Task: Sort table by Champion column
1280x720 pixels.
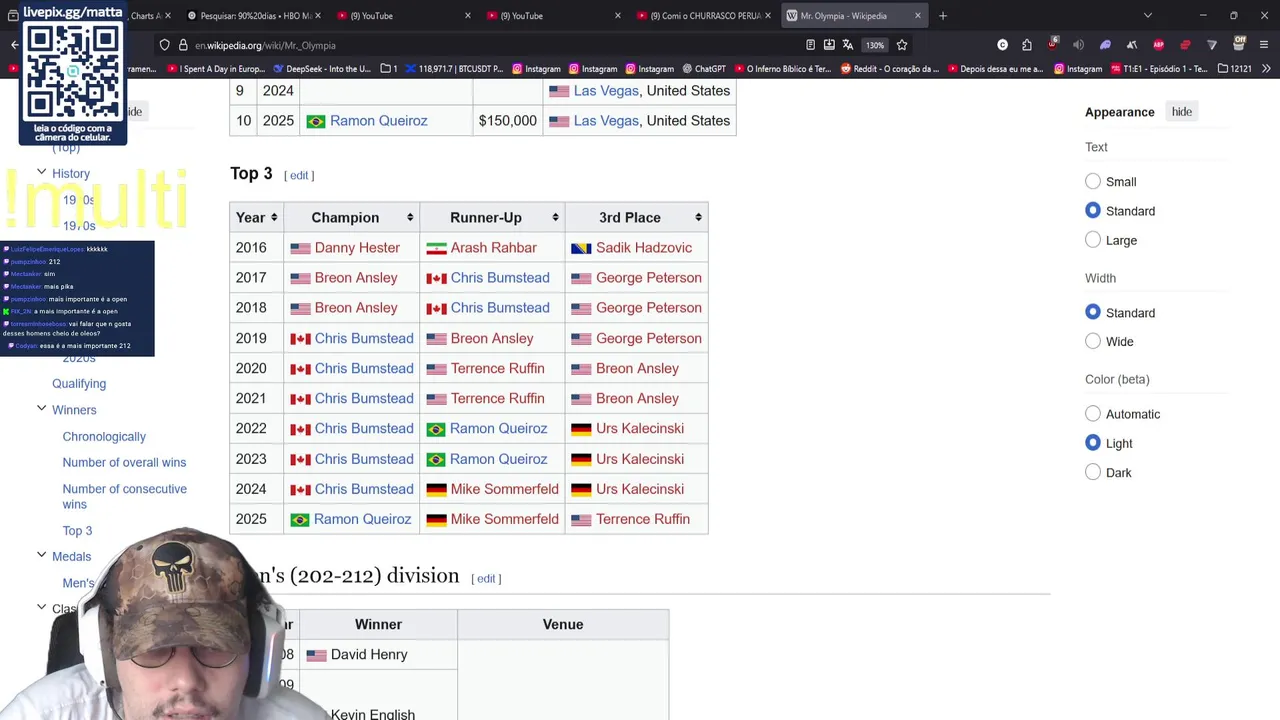Action: 352,218
